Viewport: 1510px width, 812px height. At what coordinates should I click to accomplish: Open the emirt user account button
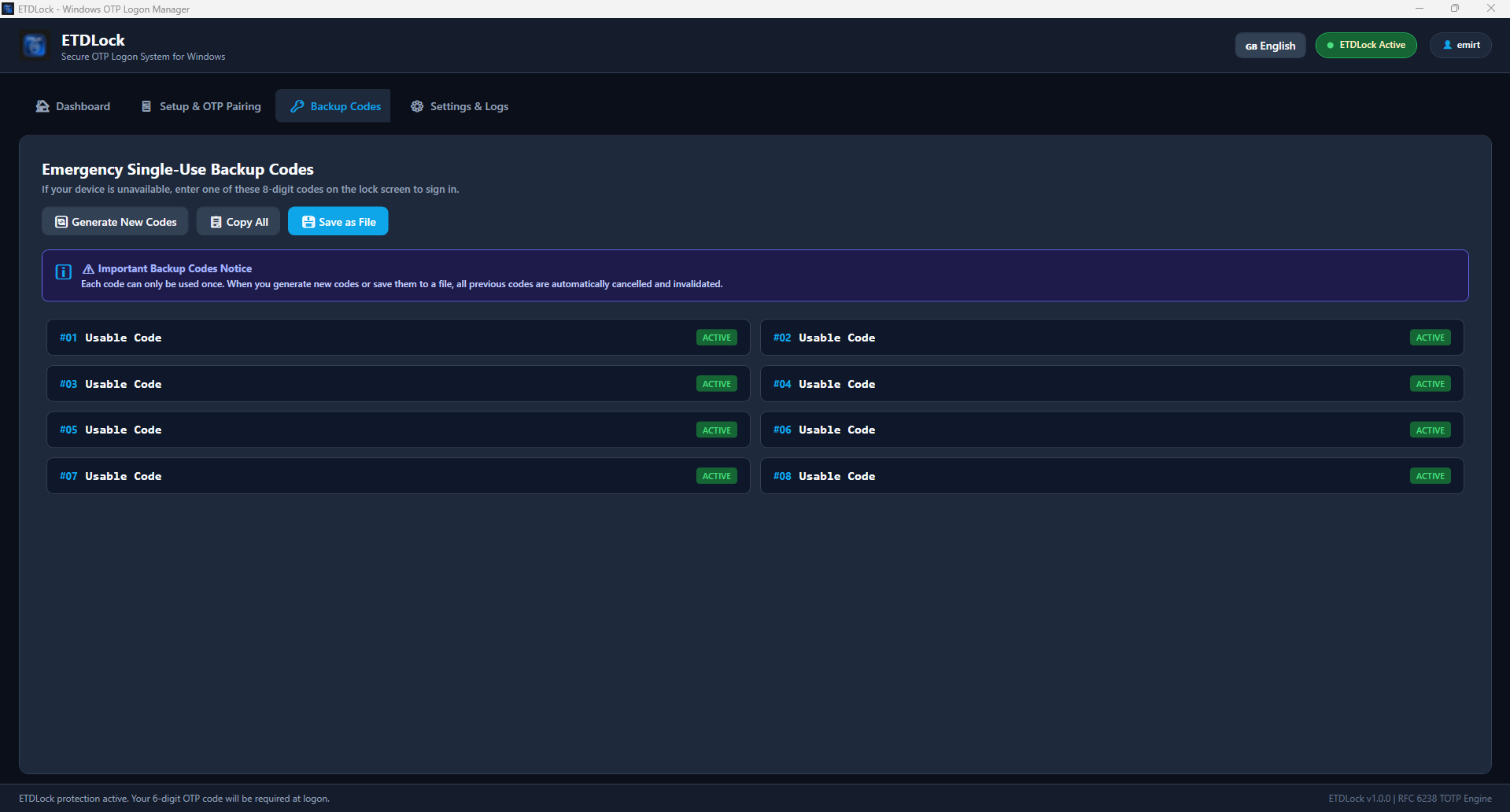coord(1461,45)
